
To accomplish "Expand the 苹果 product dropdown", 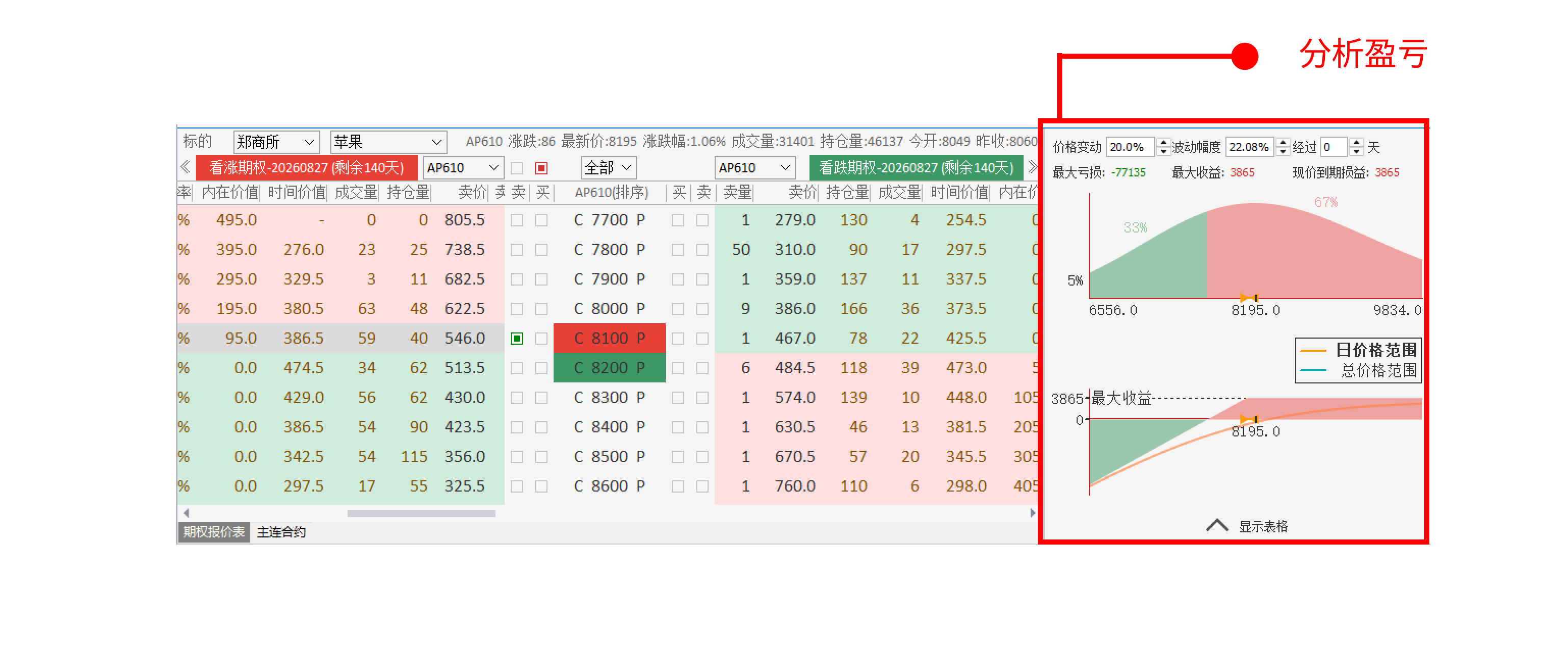I will point(388,143).
